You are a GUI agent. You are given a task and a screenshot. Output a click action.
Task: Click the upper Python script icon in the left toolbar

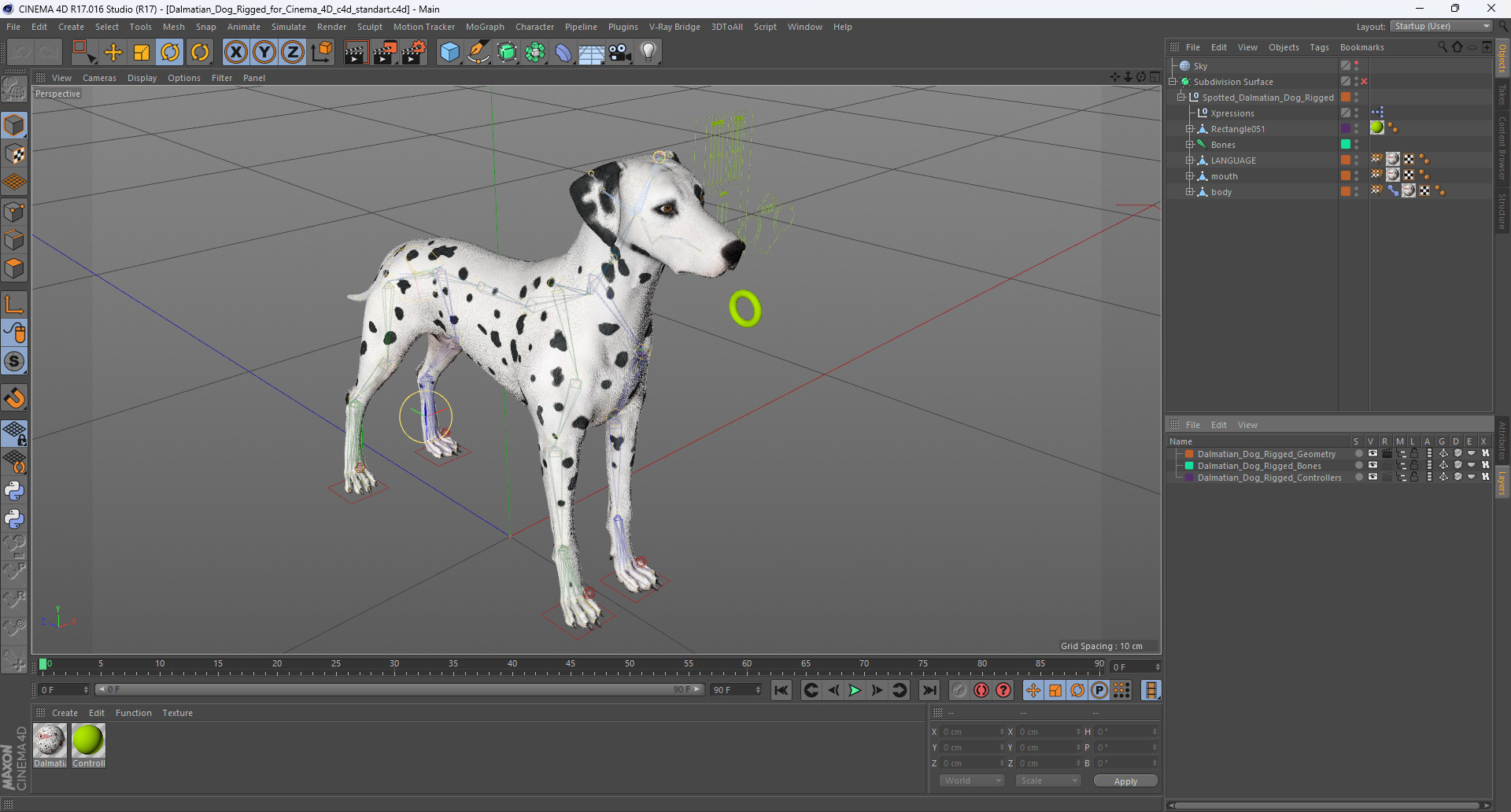tap(15, 491)
